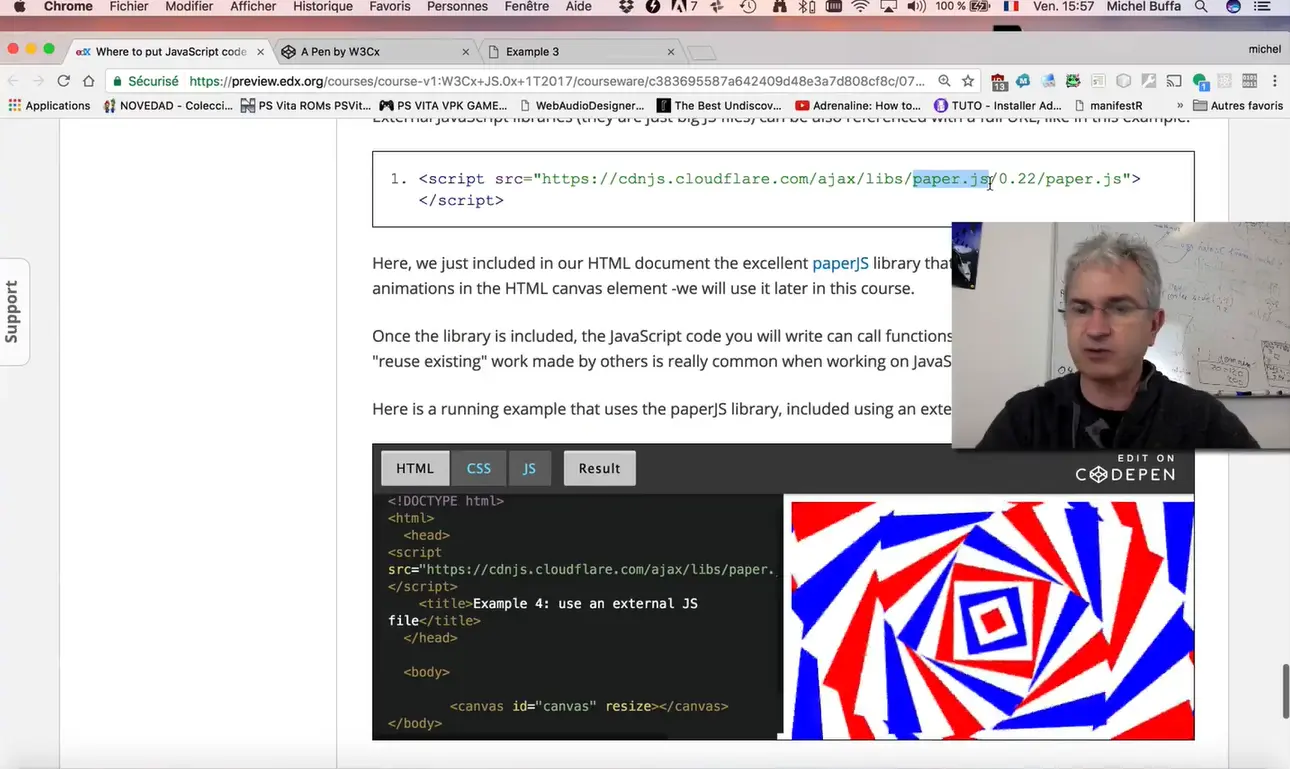This screenshot has width=1290, height=769.
Task: Open the Support side tab
Action: pyautogui.click(x=13, y=311)
